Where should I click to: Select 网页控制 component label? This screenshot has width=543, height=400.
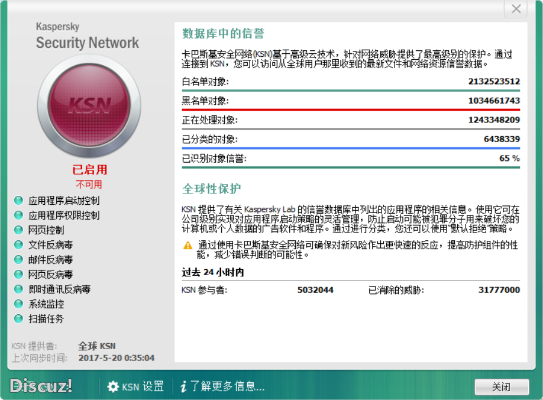coord(46,230)
